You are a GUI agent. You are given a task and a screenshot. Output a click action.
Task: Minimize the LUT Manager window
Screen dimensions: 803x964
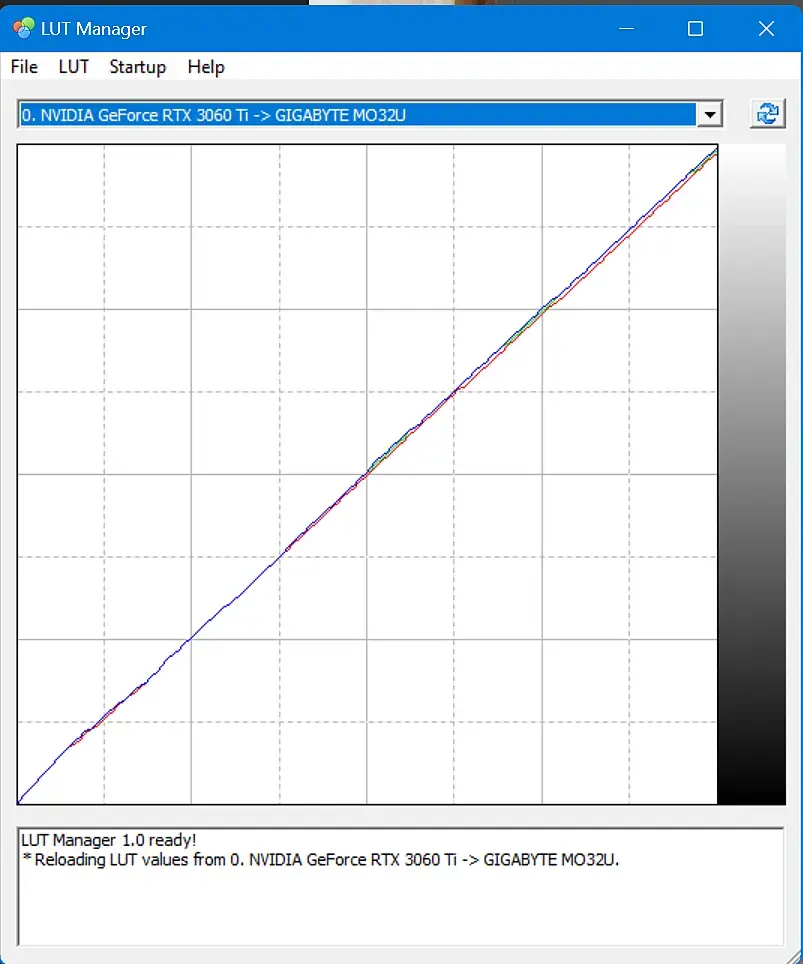point(626,28)
